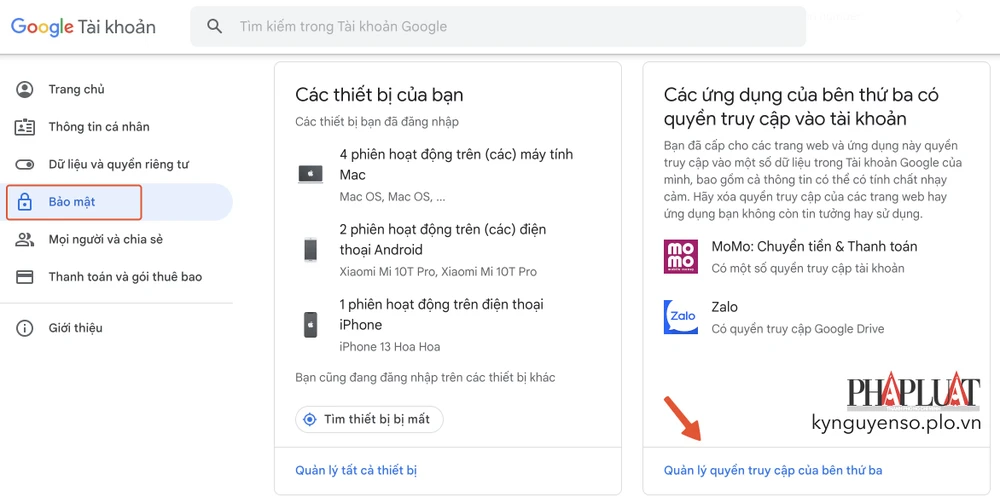This screenshot has width=1000, height=503.
Task: Click the Trang chủ account icon
Action: [25, 90]
